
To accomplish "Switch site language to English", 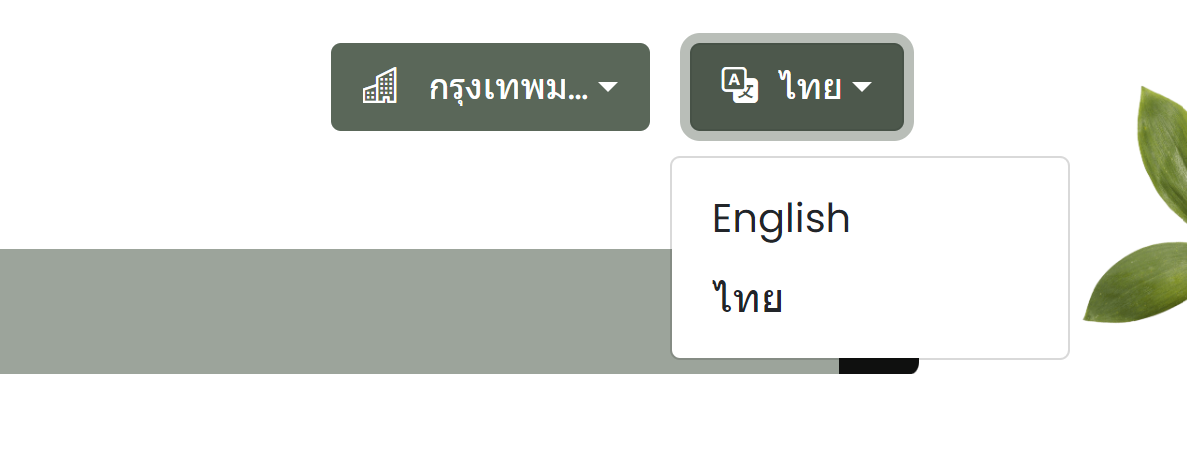I will pyautogui.click(x=780, y=218).
